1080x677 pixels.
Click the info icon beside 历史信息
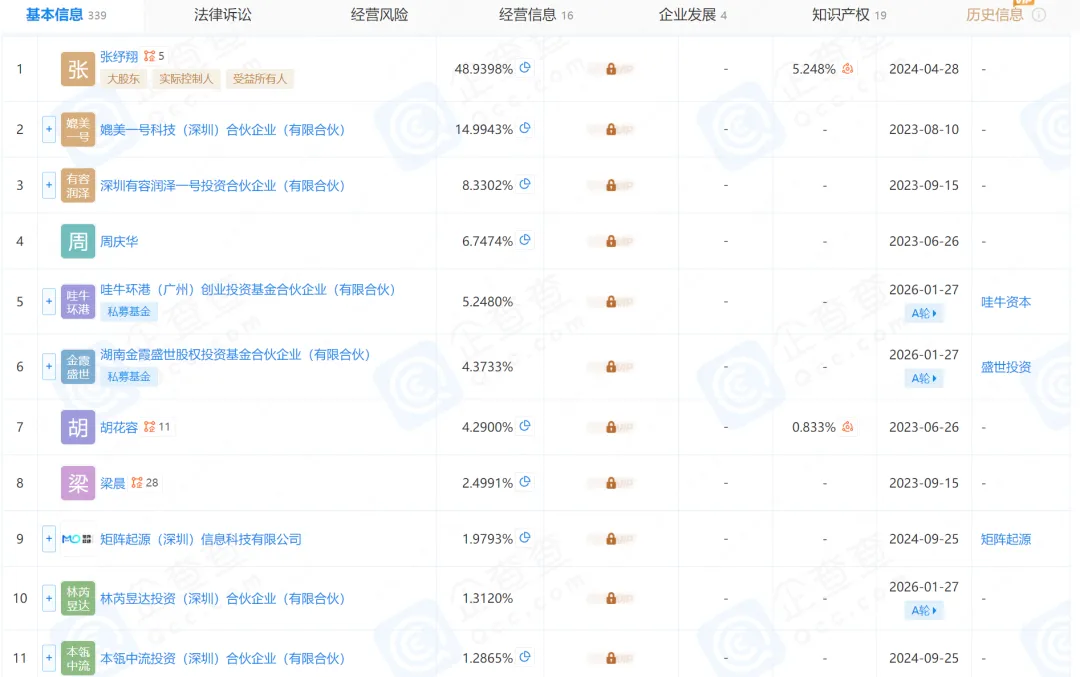click(x=1039, y=14)
